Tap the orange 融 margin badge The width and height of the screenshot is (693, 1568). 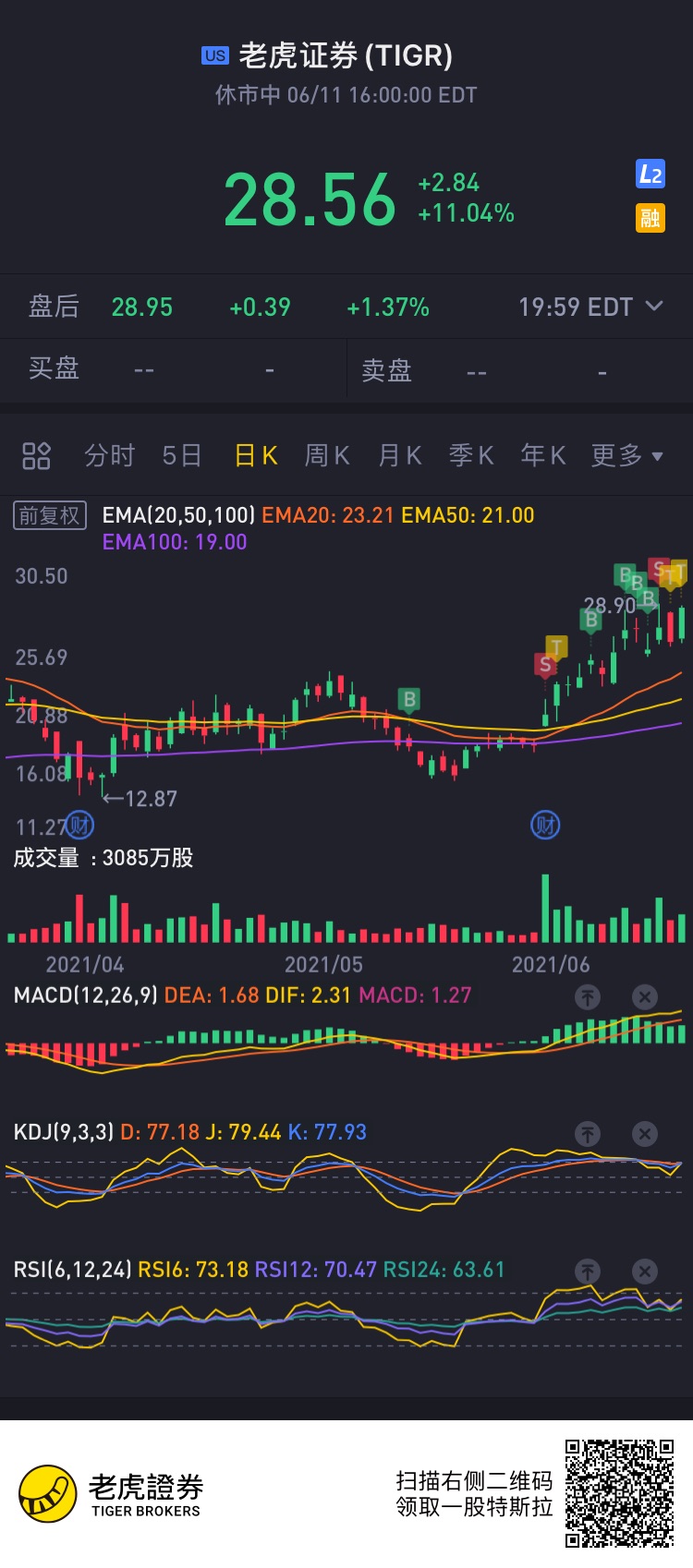650,218
